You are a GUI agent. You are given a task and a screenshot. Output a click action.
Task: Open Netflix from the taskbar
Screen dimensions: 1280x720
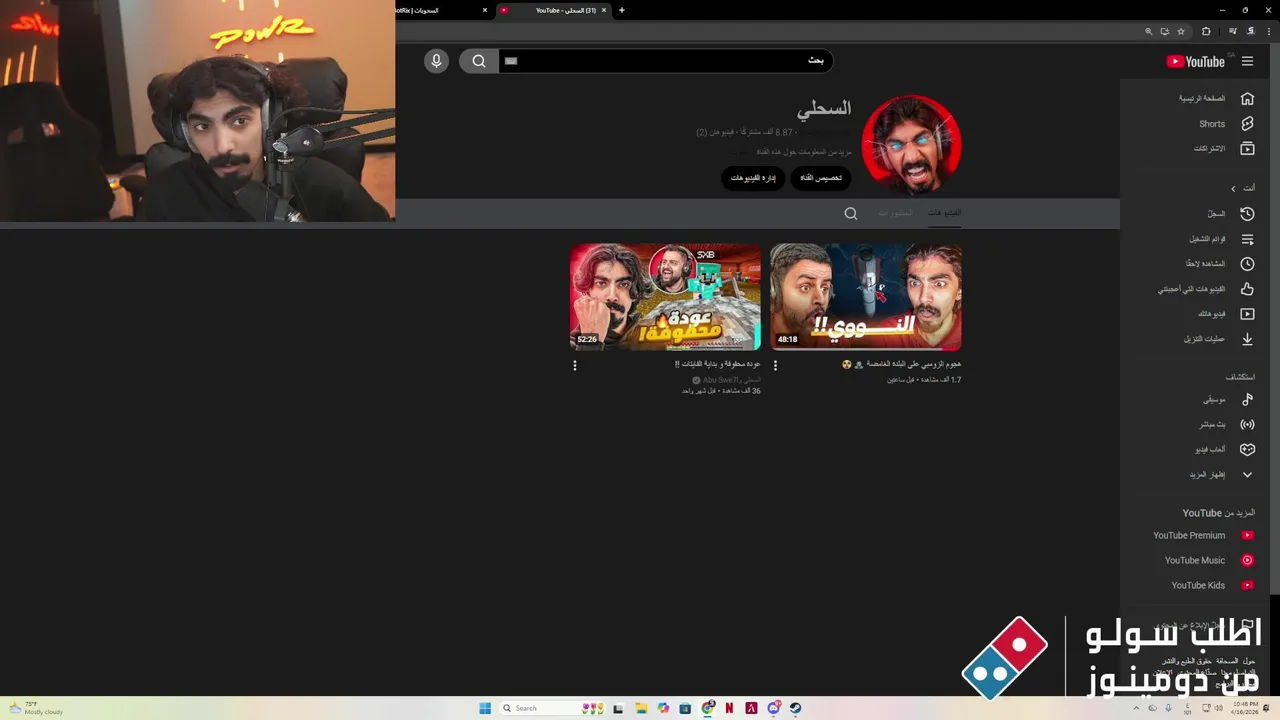point(729,708)
